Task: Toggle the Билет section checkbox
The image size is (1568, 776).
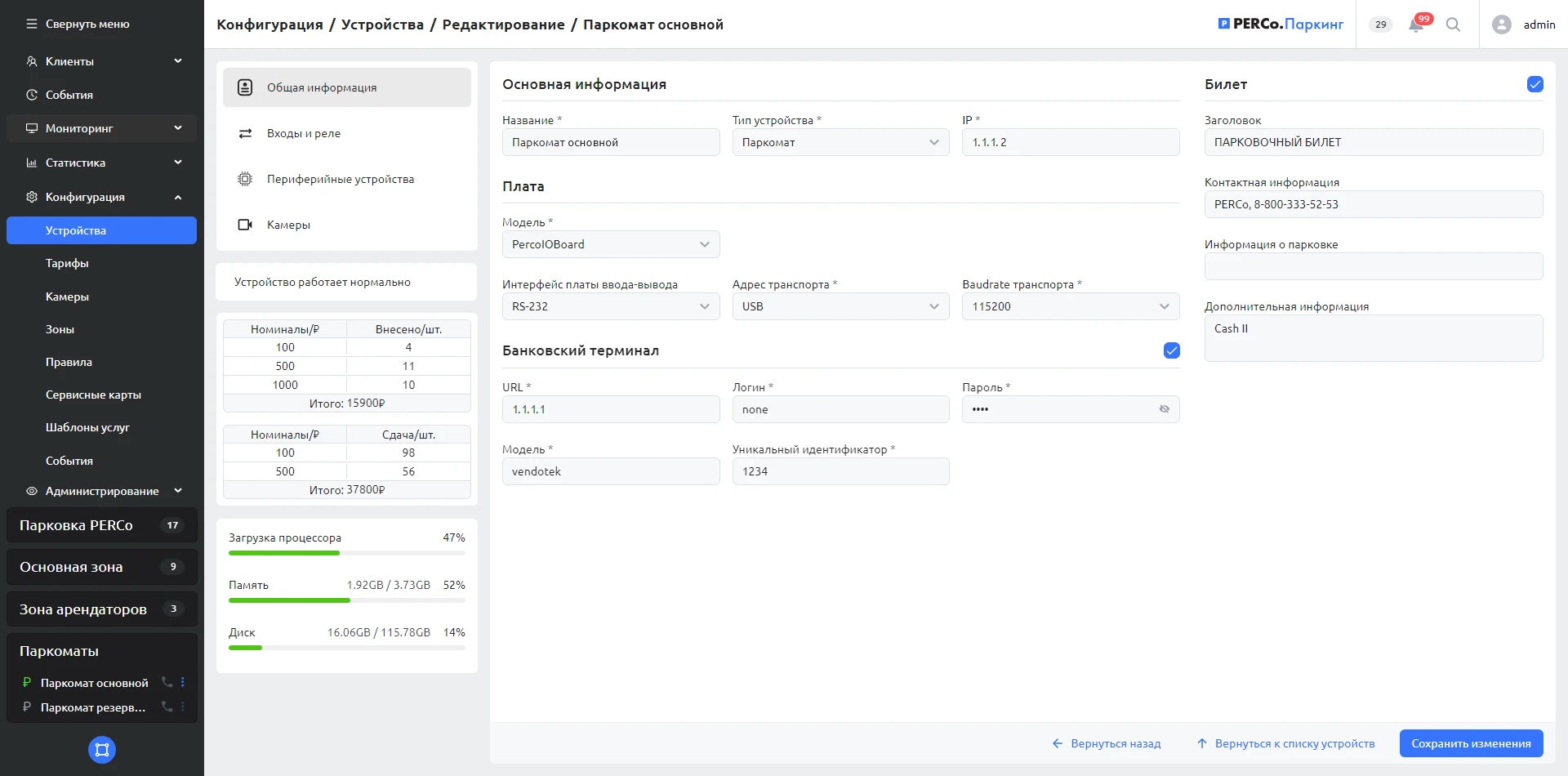Action: pos(1535,84)
